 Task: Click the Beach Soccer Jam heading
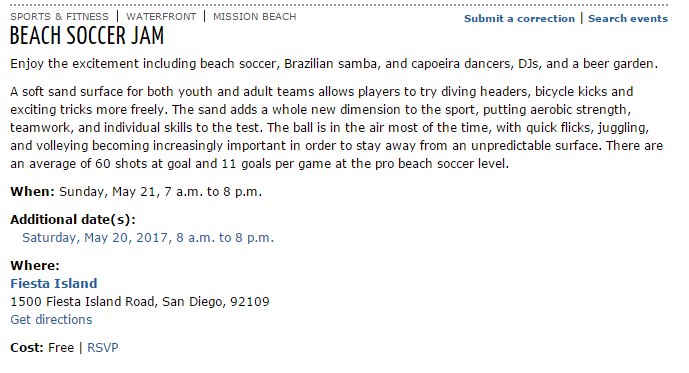(x=87, y=36)
